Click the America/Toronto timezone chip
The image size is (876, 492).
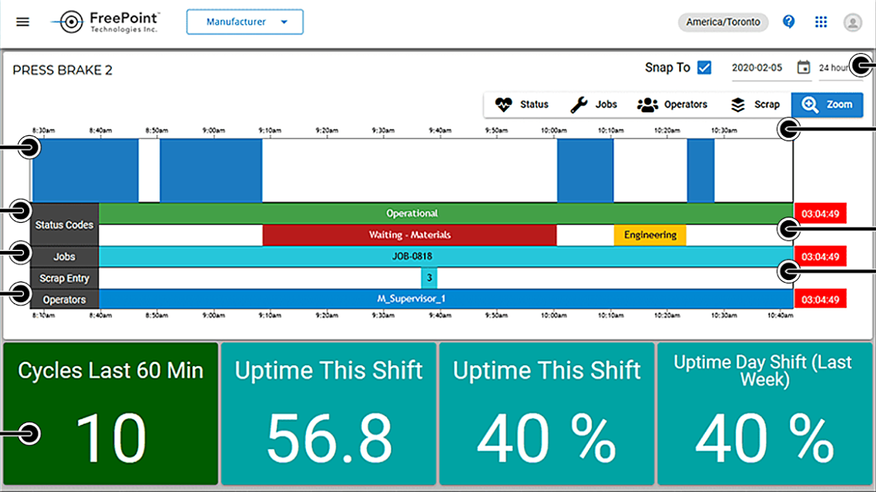(723, 22)
